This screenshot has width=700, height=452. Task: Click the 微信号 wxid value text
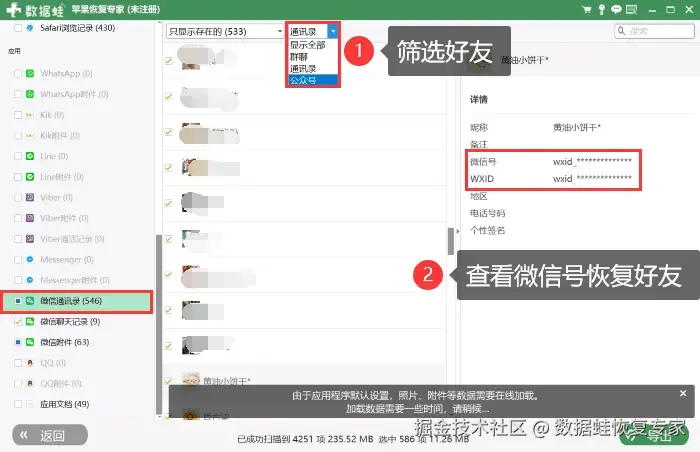tap(592, 162)
